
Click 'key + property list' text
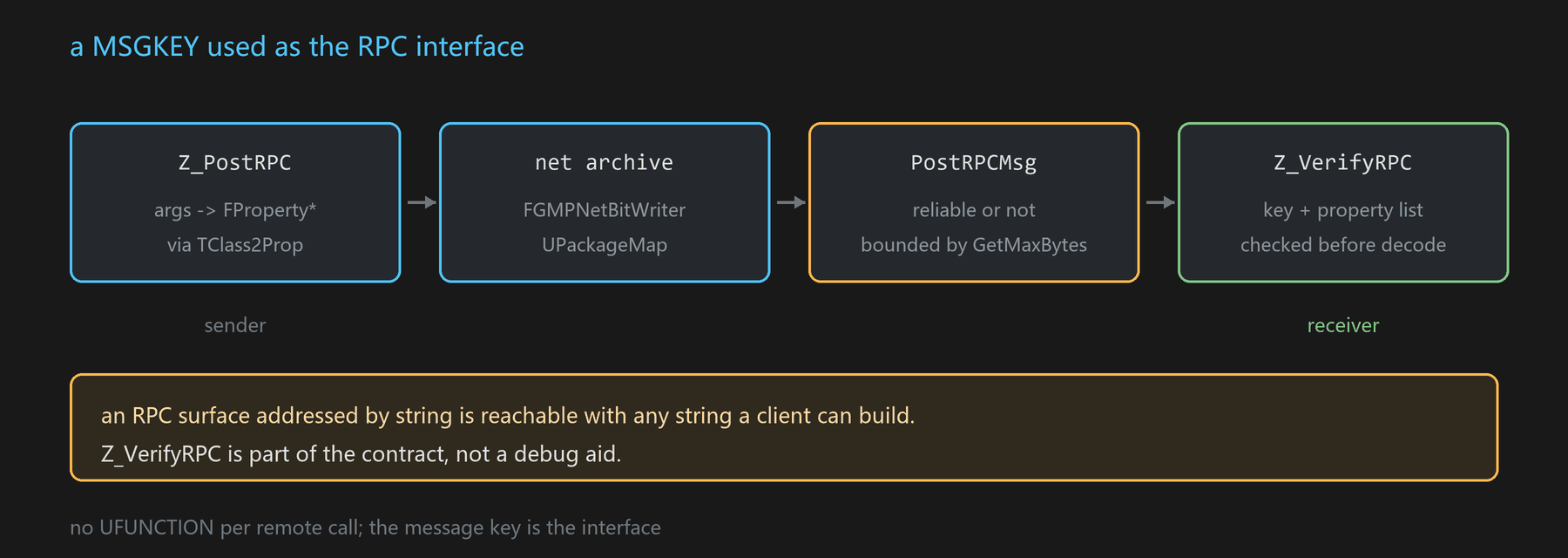coord(1343,210)
